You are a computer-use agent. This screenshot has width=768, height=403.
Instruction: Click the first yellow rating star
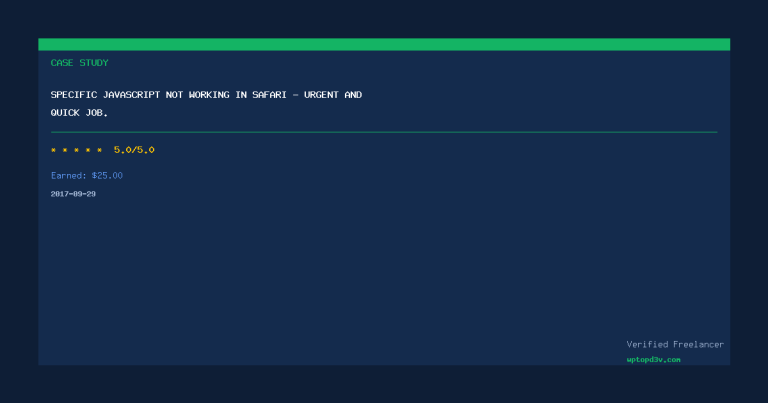coord(53,150)
